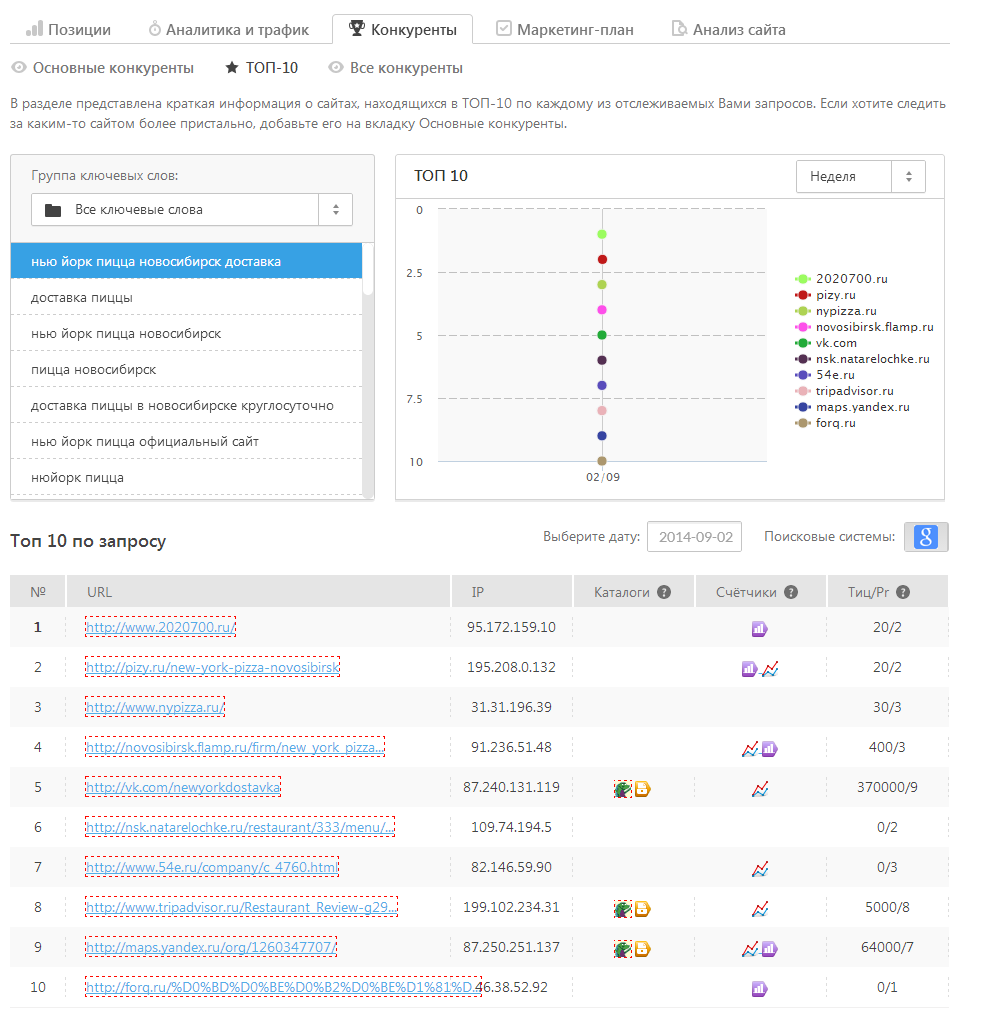Open the help icon beside Каталоги
This screenshot has width=993, height=1024.
(x=664, y=592)
